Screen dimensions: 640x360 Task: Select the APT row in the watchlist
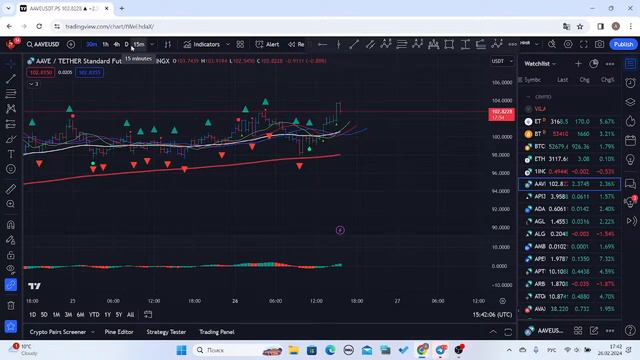point(569,271)
